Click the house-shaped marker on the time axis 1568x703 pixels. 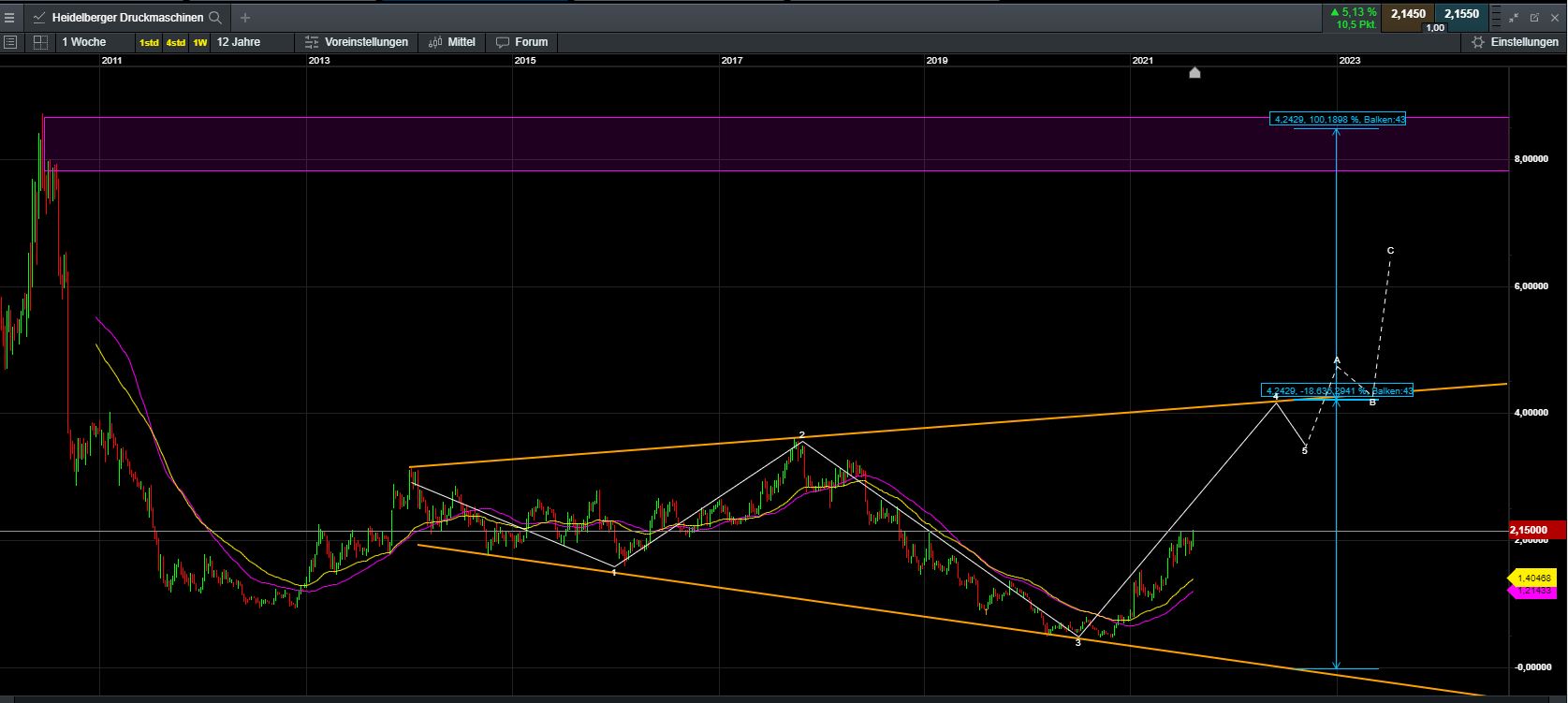(x=1194, y=72)
